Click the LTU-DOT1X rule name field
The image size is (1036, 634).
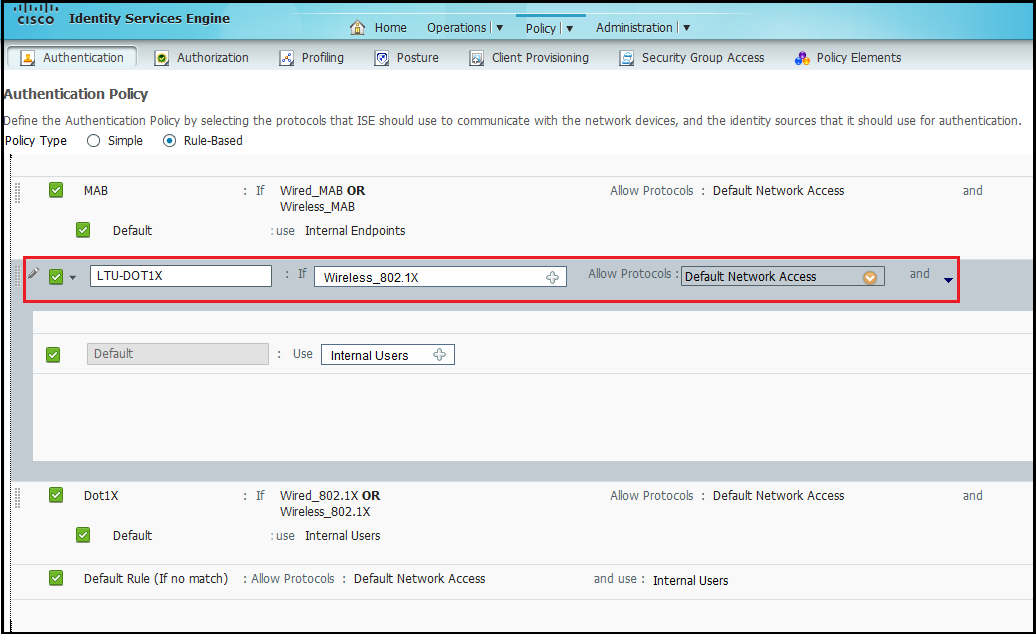pyautogui.click(x=180, y=276)
